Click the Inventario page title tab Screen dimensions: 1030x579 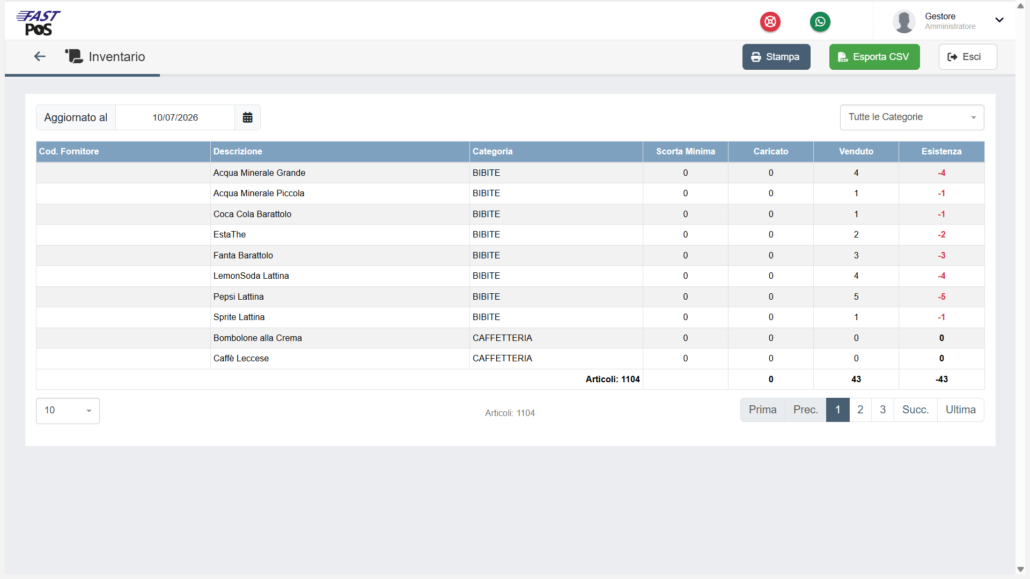pos(116,57)
